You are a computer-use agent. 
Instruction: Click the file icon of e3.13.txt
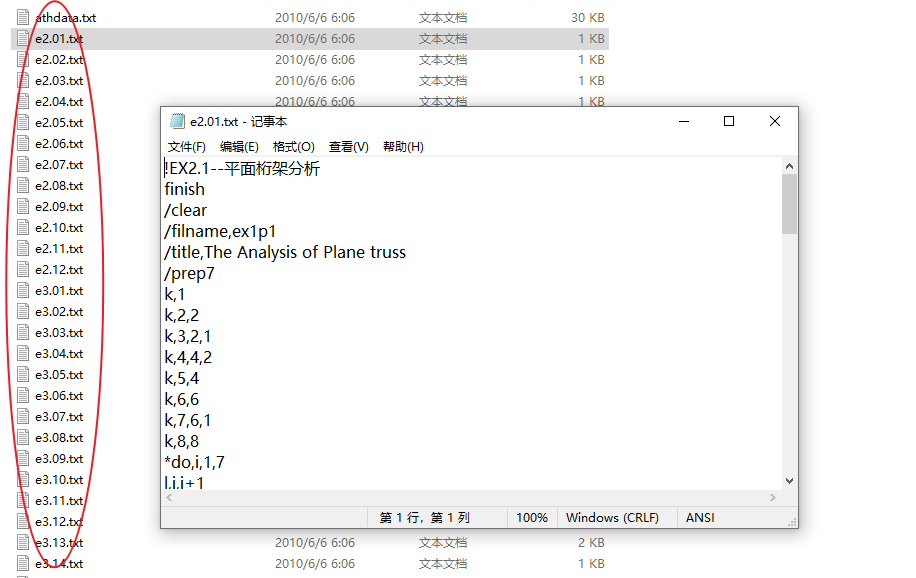click(23, 543)
